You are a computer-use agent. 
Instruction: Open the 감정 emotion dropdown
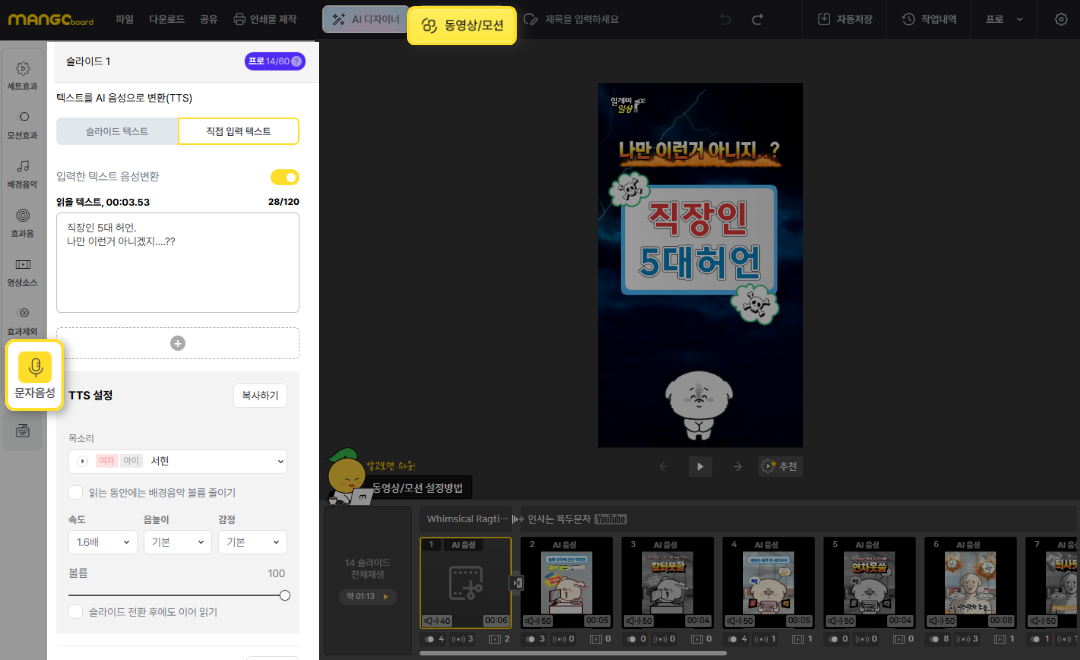[252, 542]
